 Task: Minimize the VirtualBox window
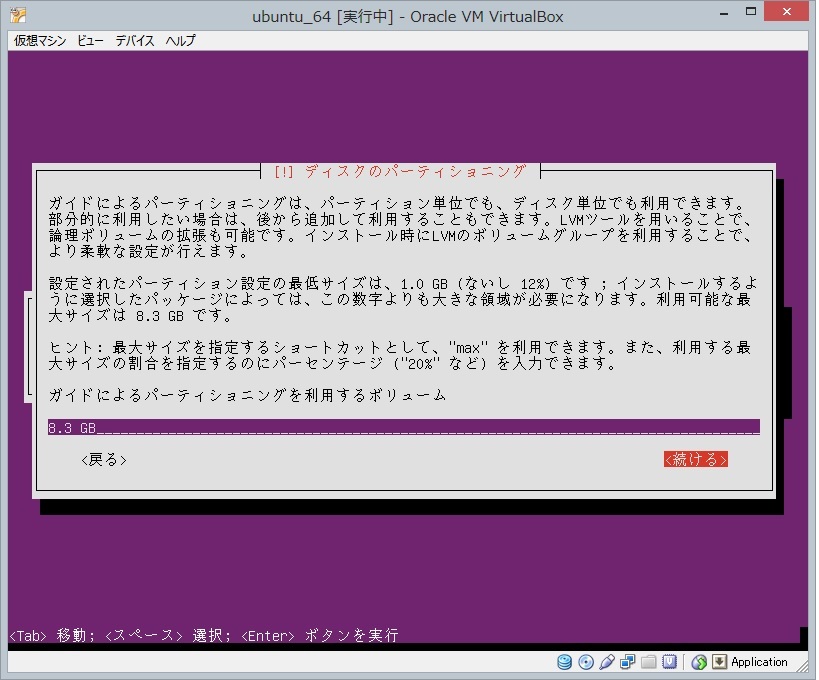724,13
